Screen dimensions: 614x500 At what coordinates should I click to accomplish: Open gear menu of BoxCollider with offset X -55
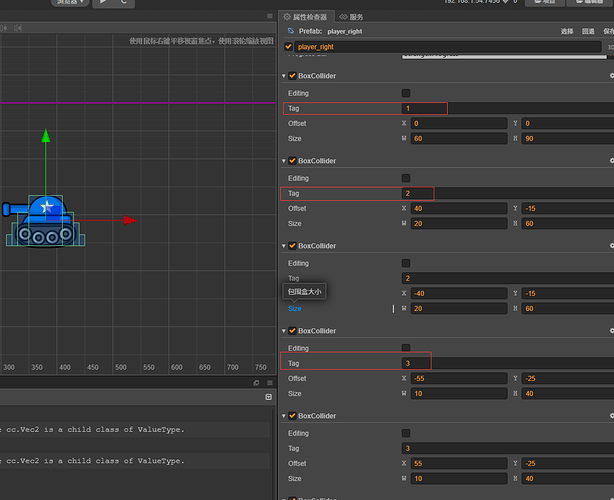[x=611, y=330]
